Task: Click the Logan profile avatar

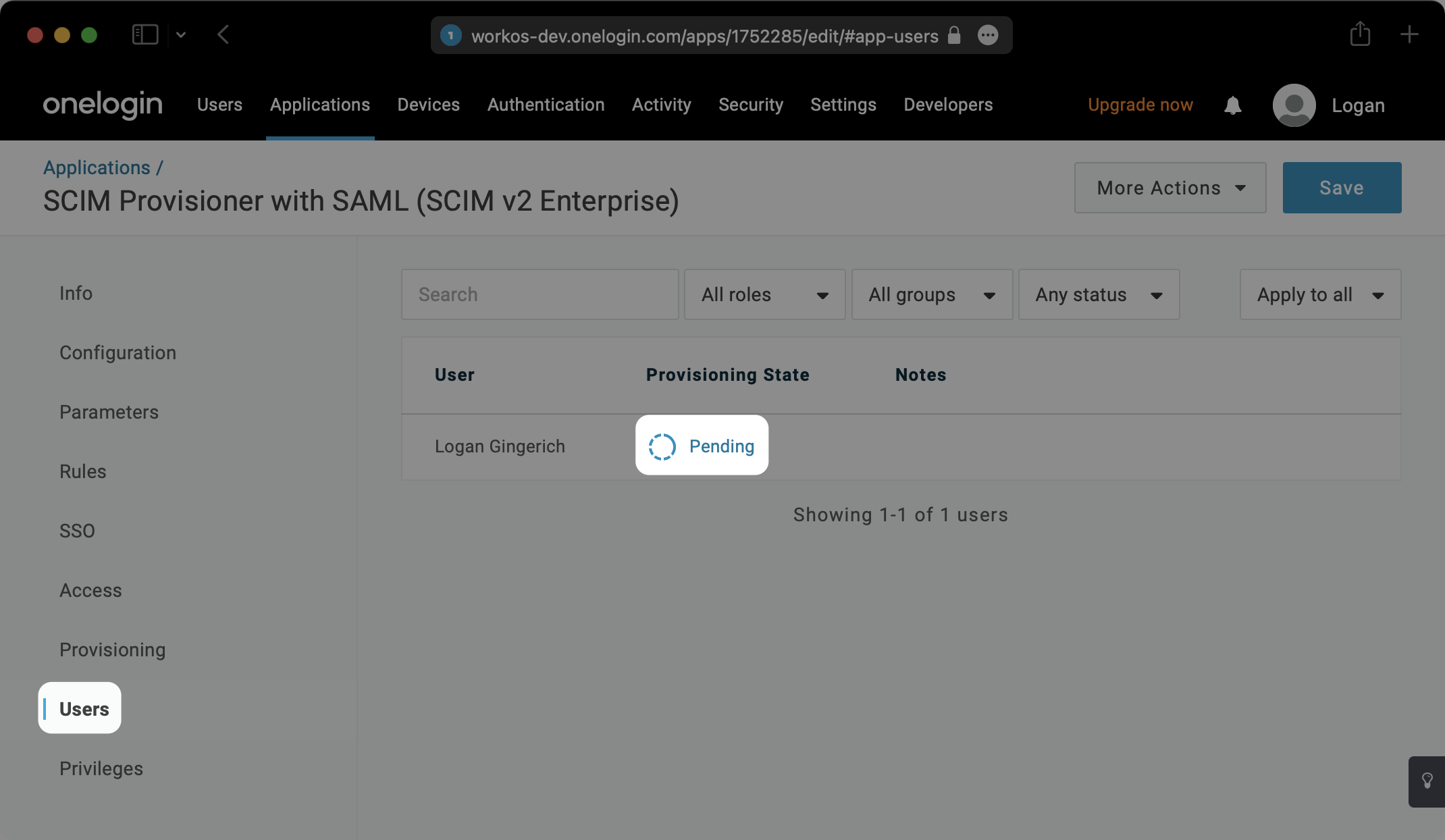Action: point(1294,105)
